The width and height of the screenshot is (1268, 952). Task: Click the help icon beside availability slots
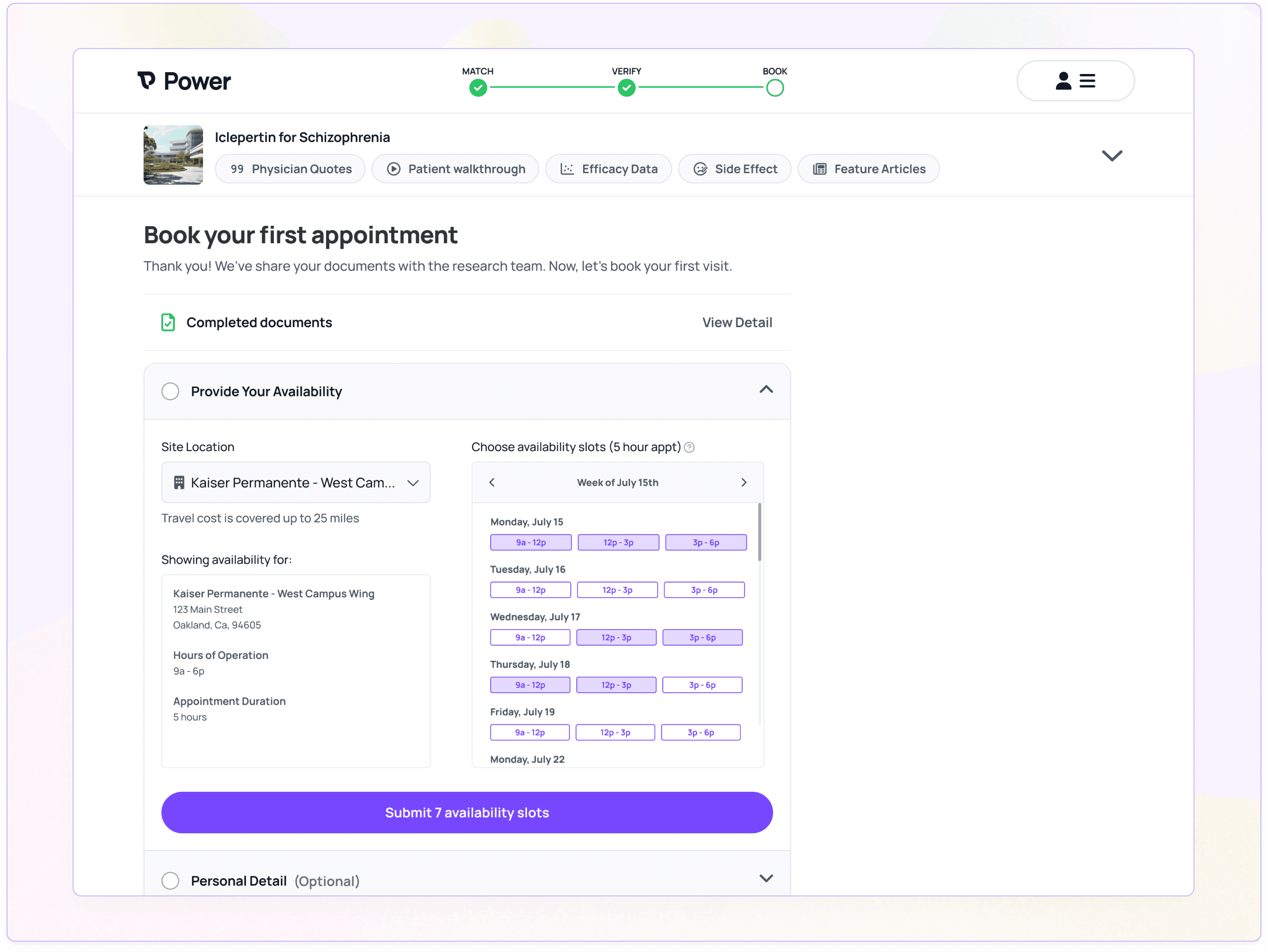pyautogui.click(x=690, y=448)
